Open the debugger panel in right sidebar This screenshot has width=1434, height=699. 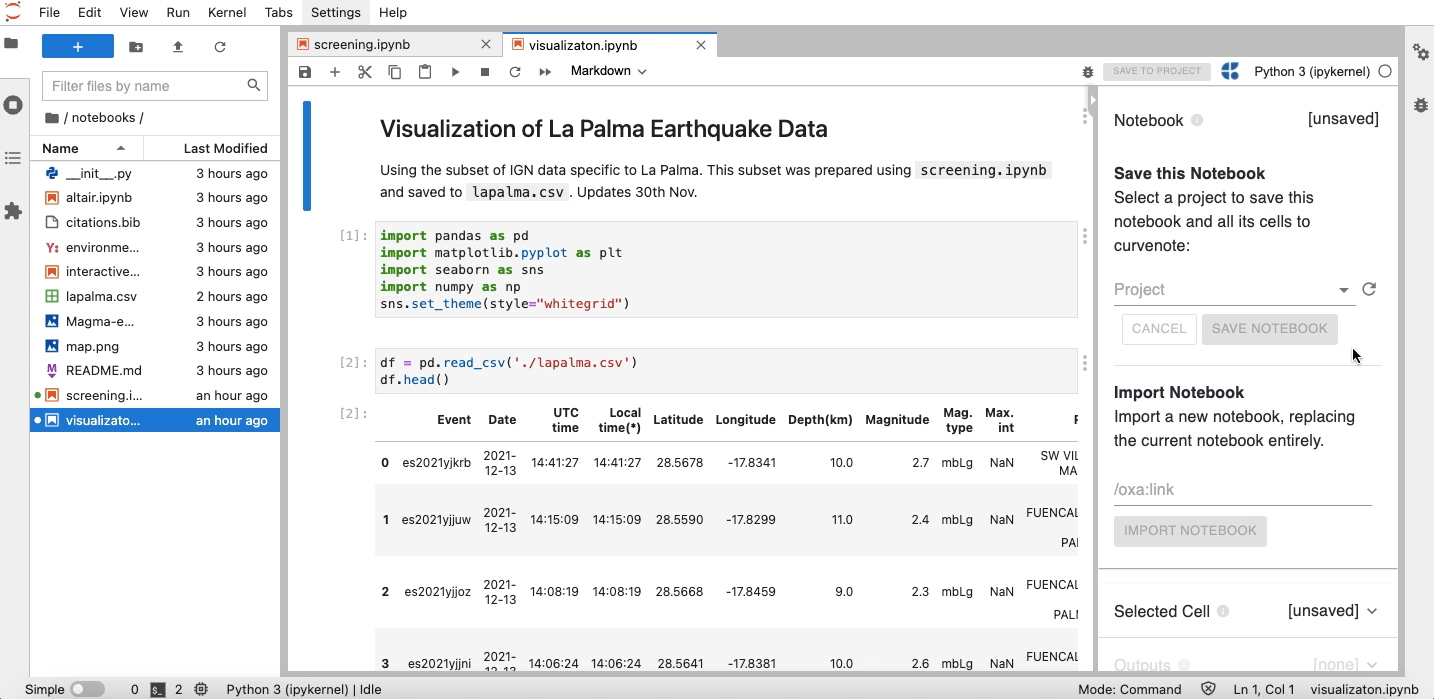pos(1420,104)
